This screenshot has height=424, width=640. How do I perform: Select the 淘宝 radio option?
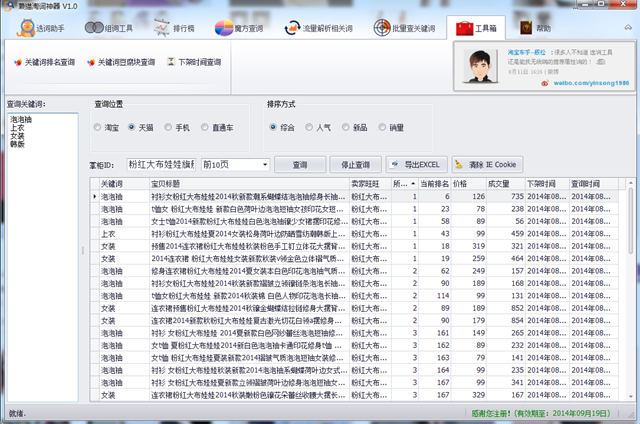point(99,128)
